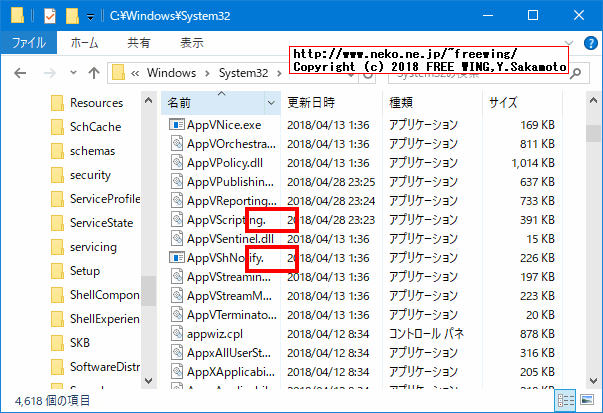
Task: Switch to Large icons view in status bar
Action: (587, 400)
